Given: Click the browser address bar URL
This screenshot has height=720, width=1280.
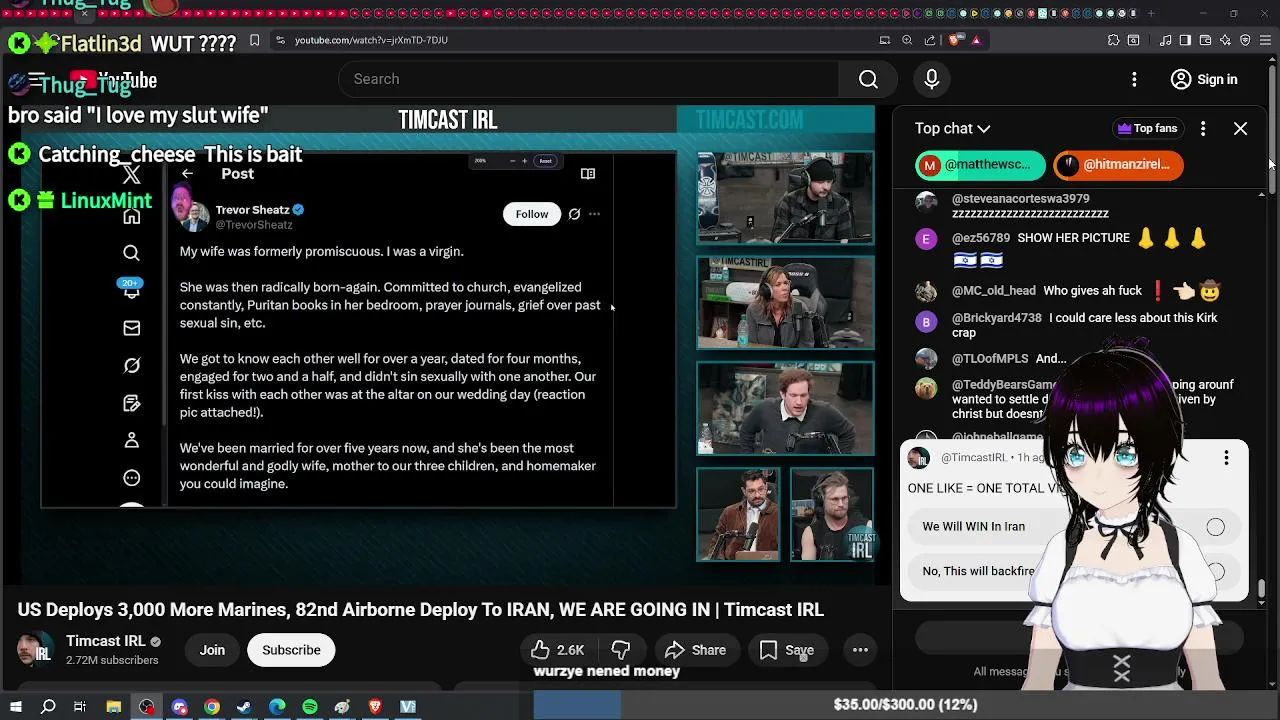Looking at the screenshot, I should [x=371, y=40].
